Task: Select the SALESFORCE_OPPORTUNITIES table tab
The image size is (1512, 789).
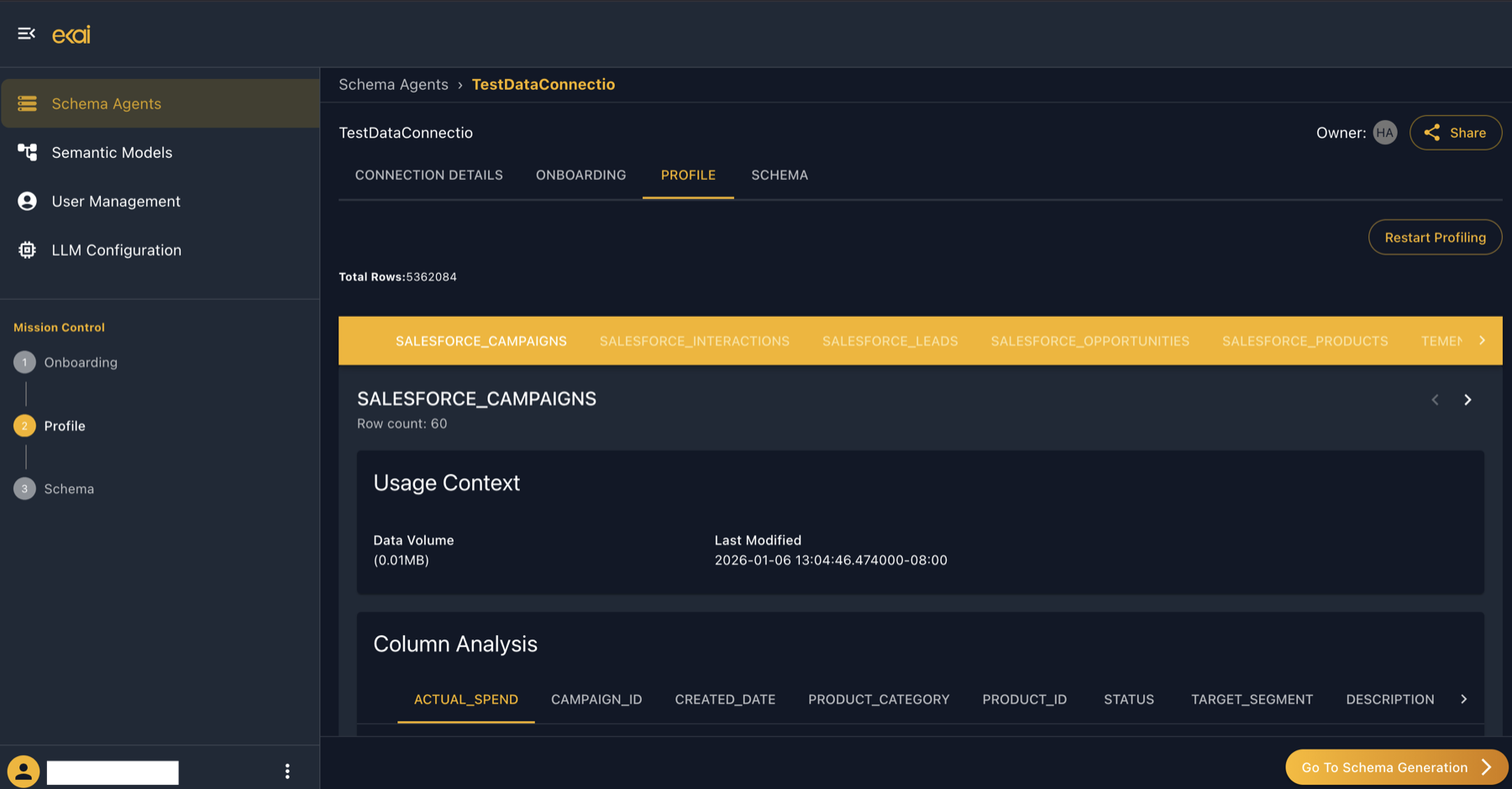Action: click(1089, 341)
